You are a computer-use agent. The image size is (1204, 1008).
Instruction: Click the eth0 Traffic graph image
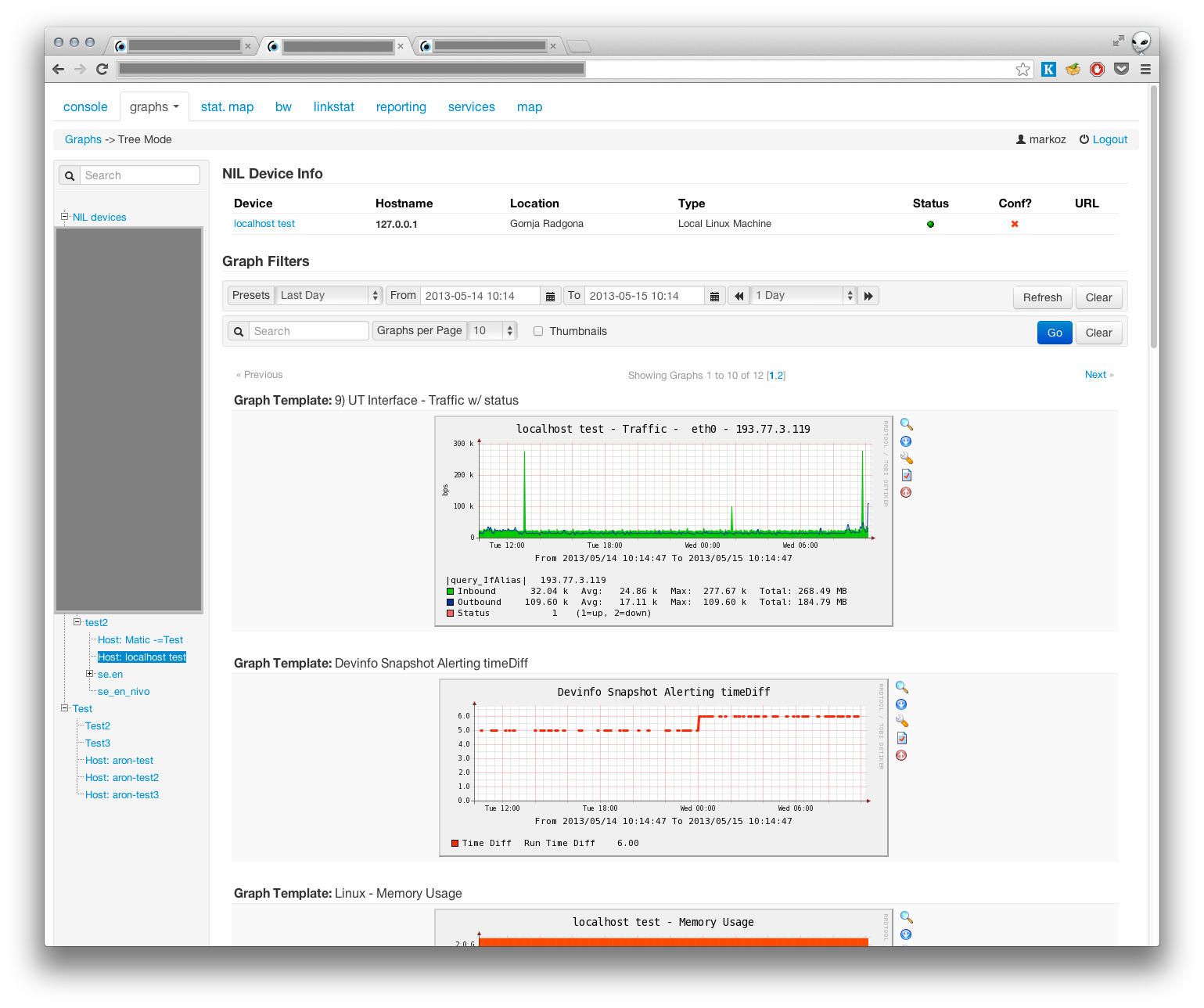tap(663, 521)
